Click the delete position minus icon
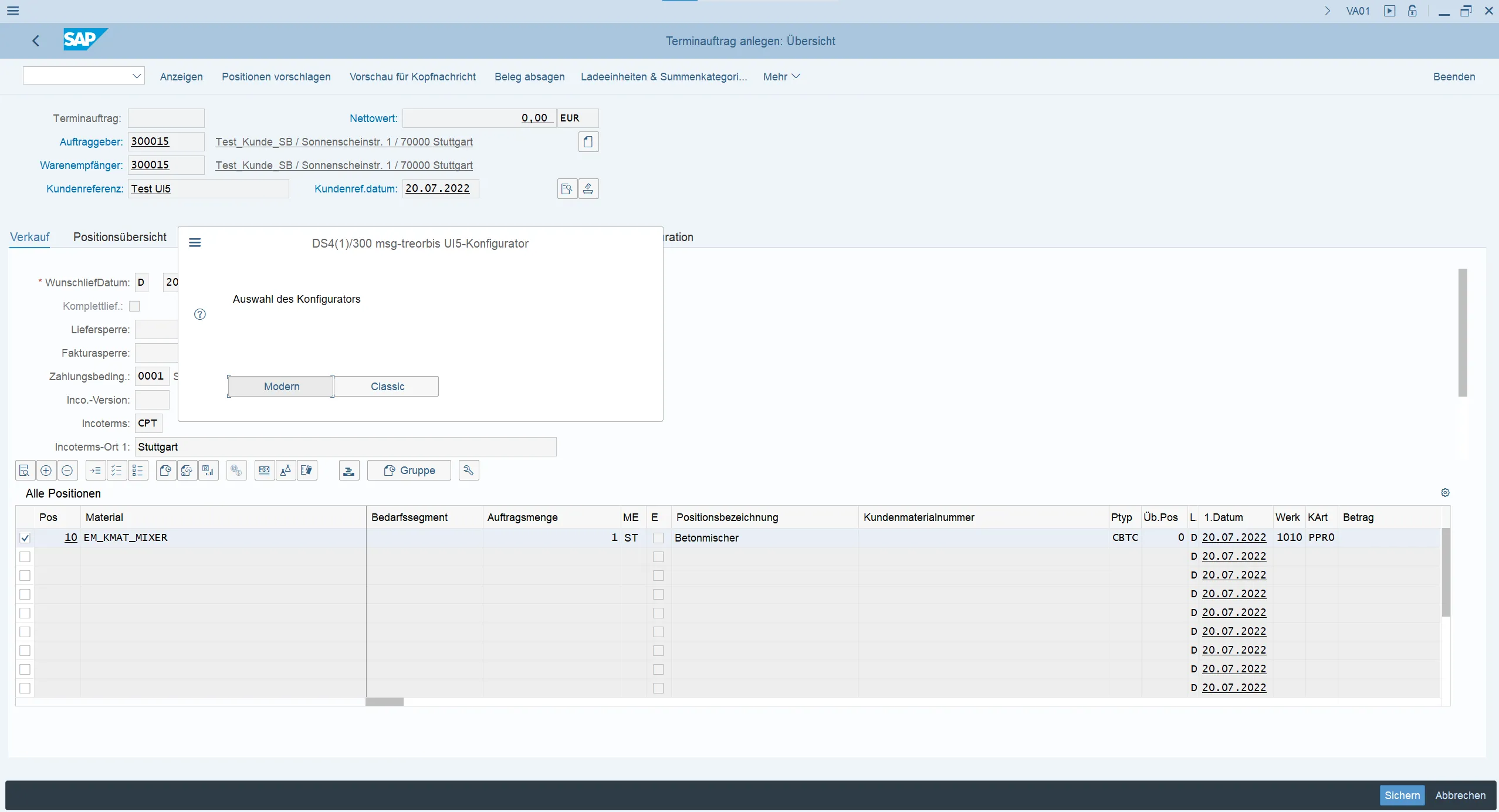 tap(67, 471)
